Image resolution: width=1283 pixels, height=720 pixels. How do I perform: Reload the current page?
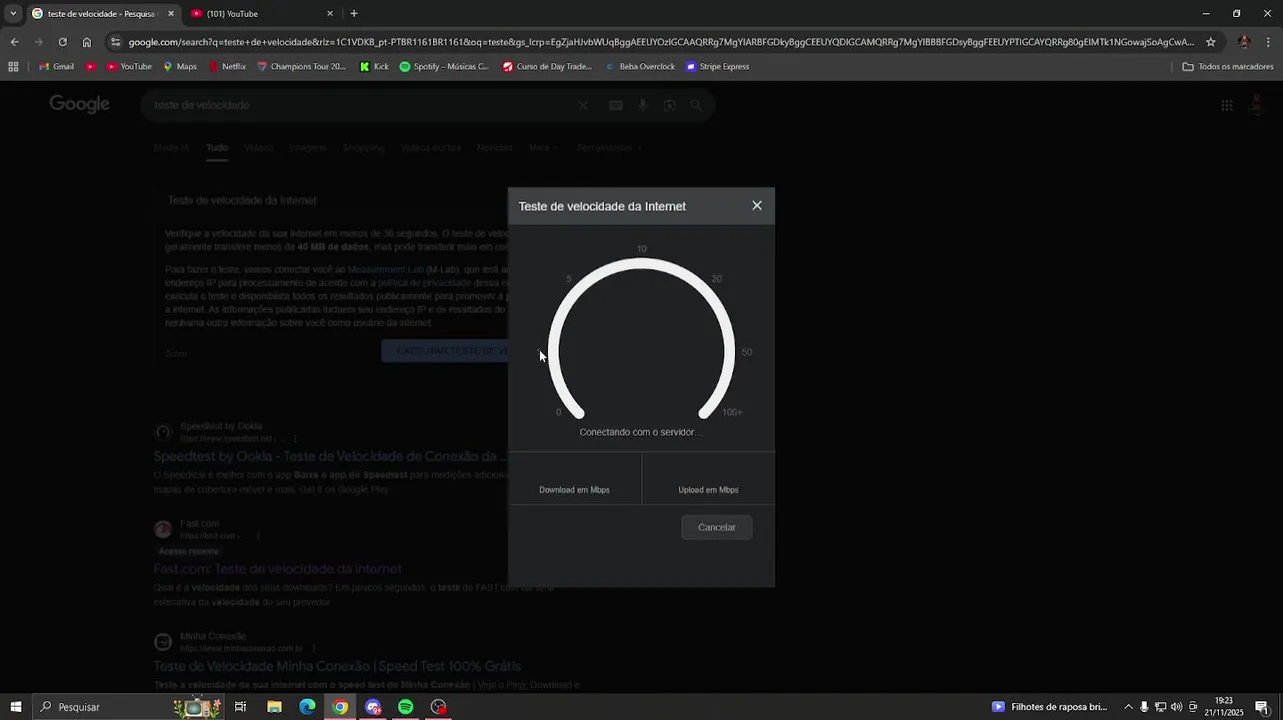(63, 42)
